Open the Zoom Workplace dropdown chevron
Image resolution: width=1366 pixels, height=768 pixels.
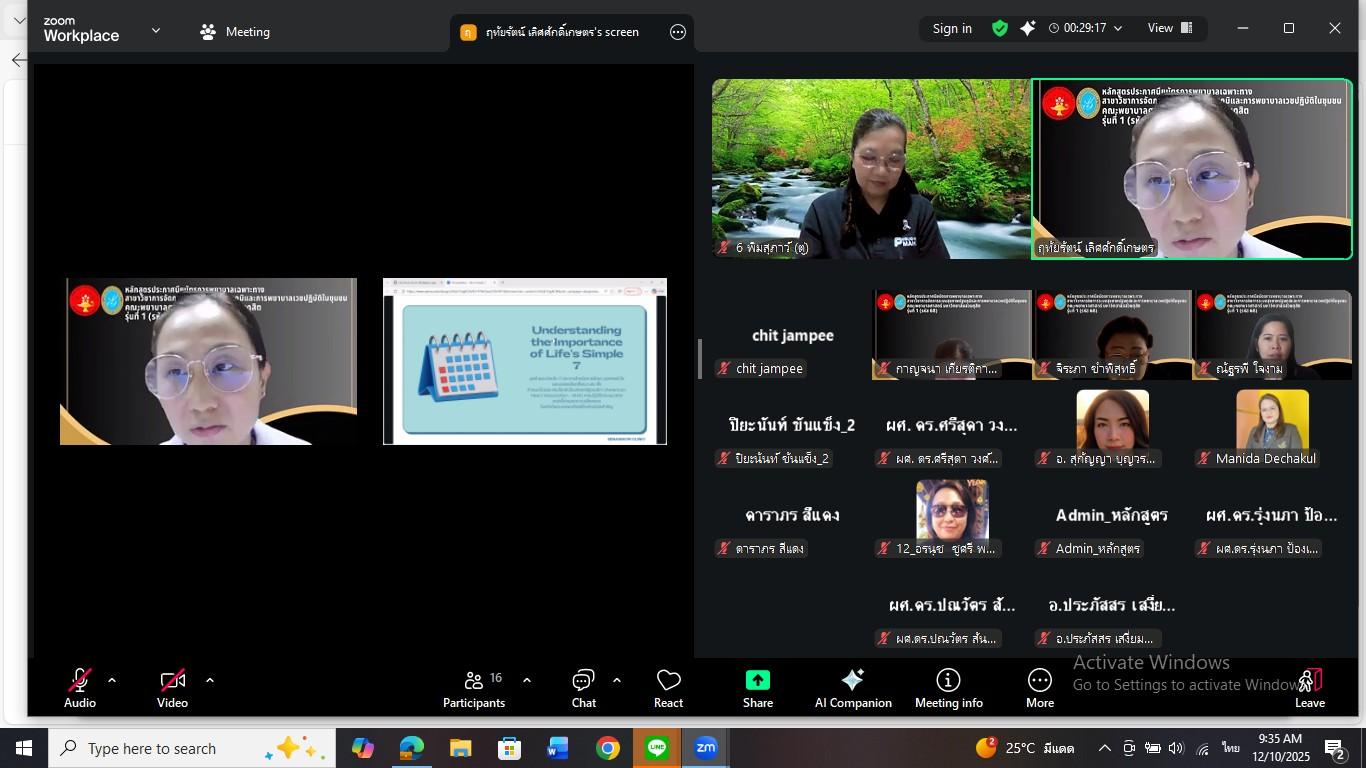click(156, 31)
